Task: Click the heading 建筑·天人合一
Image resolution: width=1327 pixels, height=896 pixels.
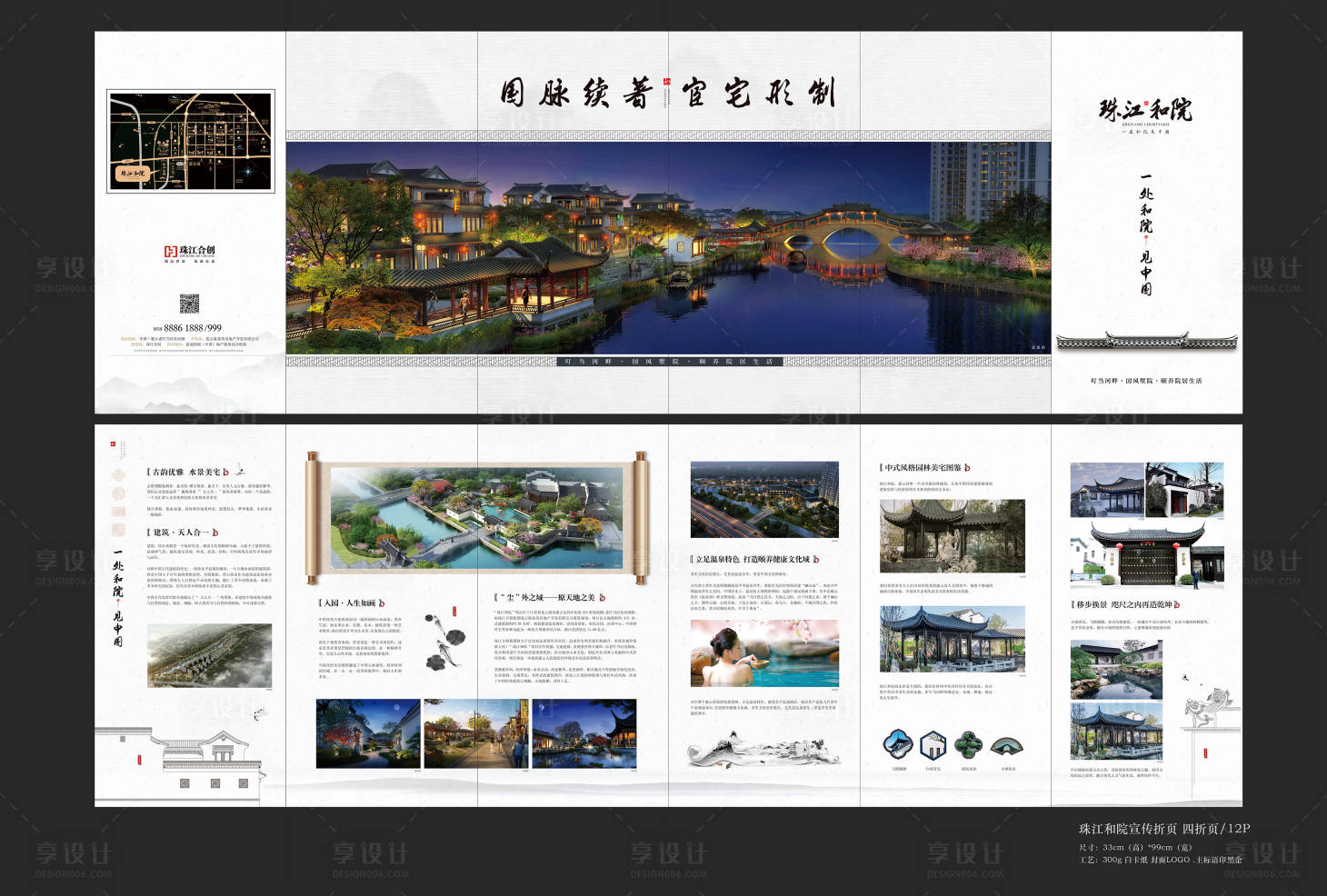Action: pos(182,533)
